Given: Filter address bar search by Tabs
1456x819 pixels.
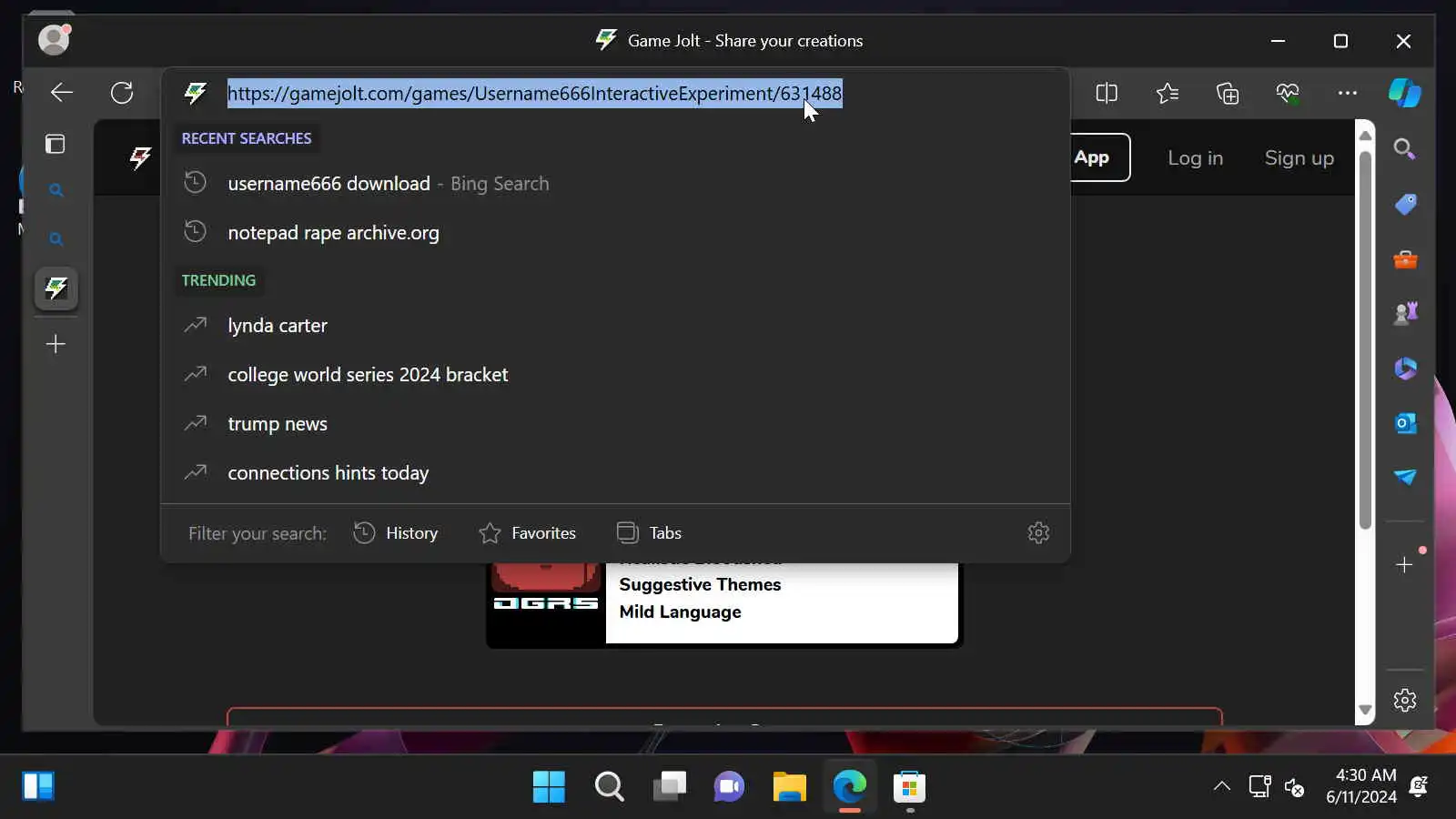Looking at the screenshot, I should [649, 533].
